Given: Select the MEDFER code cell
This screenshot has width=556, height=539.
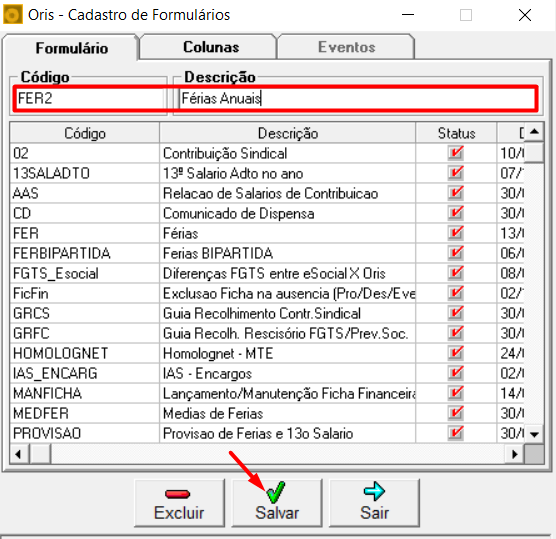Looking at the screenshot, I should coord(85,413).
